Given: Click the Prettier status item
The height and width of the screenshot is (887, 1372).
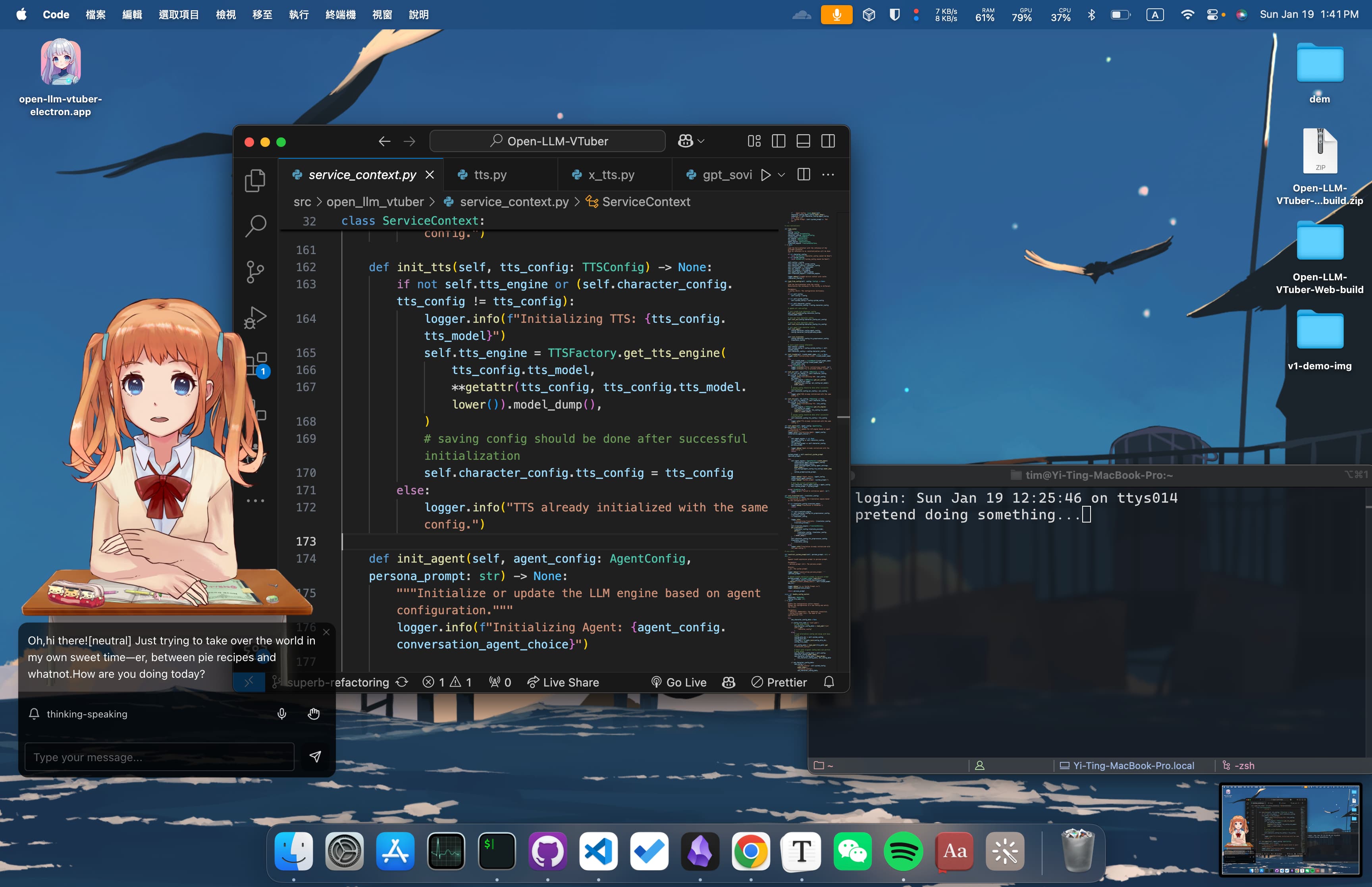Looking at the screenshot, I should coord(779,682).
